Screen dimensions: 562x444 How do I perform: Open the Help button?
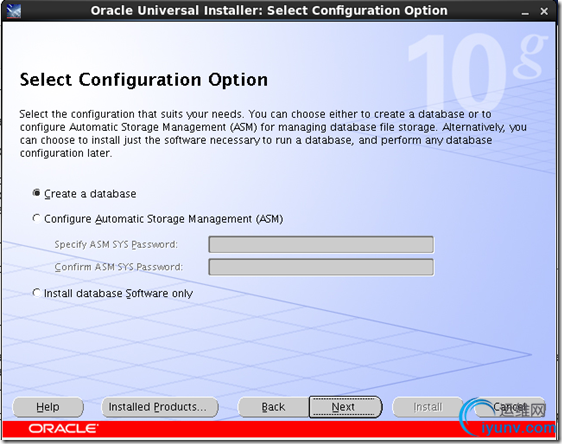coord(48,407)
